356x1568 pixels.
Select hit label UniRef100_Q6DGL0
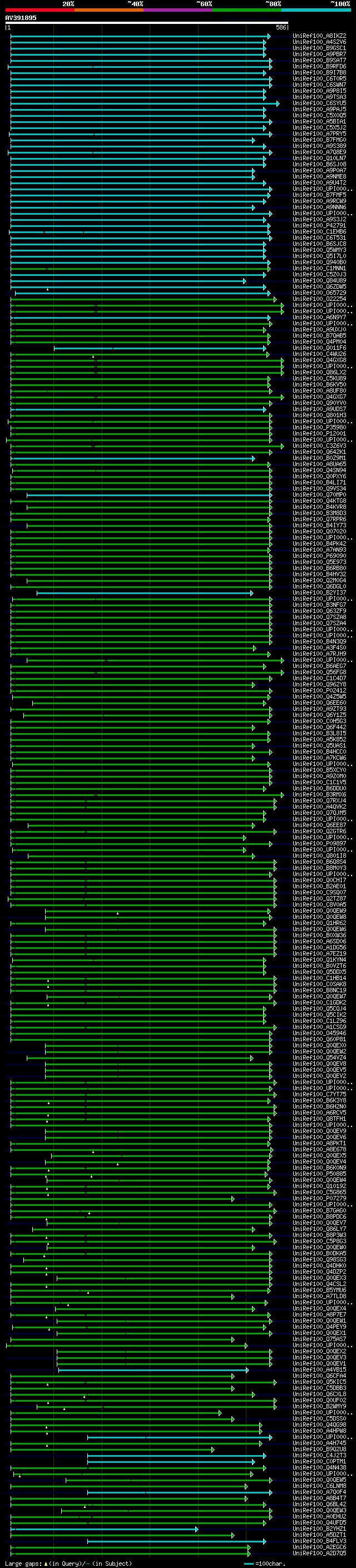(319, 587)
